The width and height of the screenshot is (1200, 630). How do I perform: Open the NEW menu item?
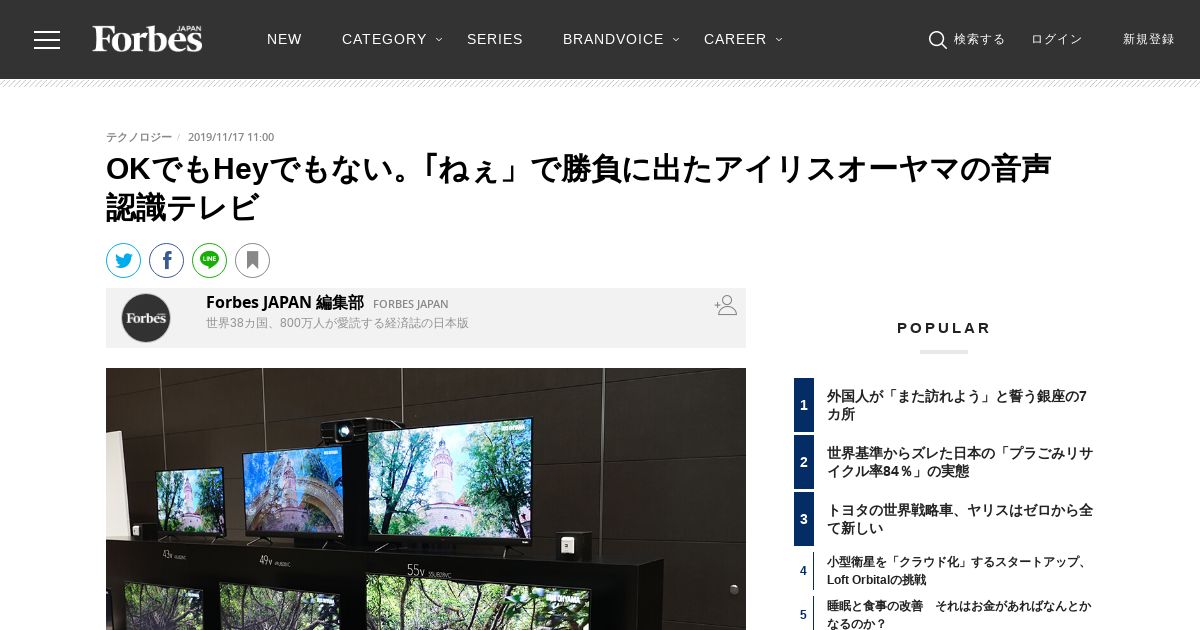[x=284, y=39]
